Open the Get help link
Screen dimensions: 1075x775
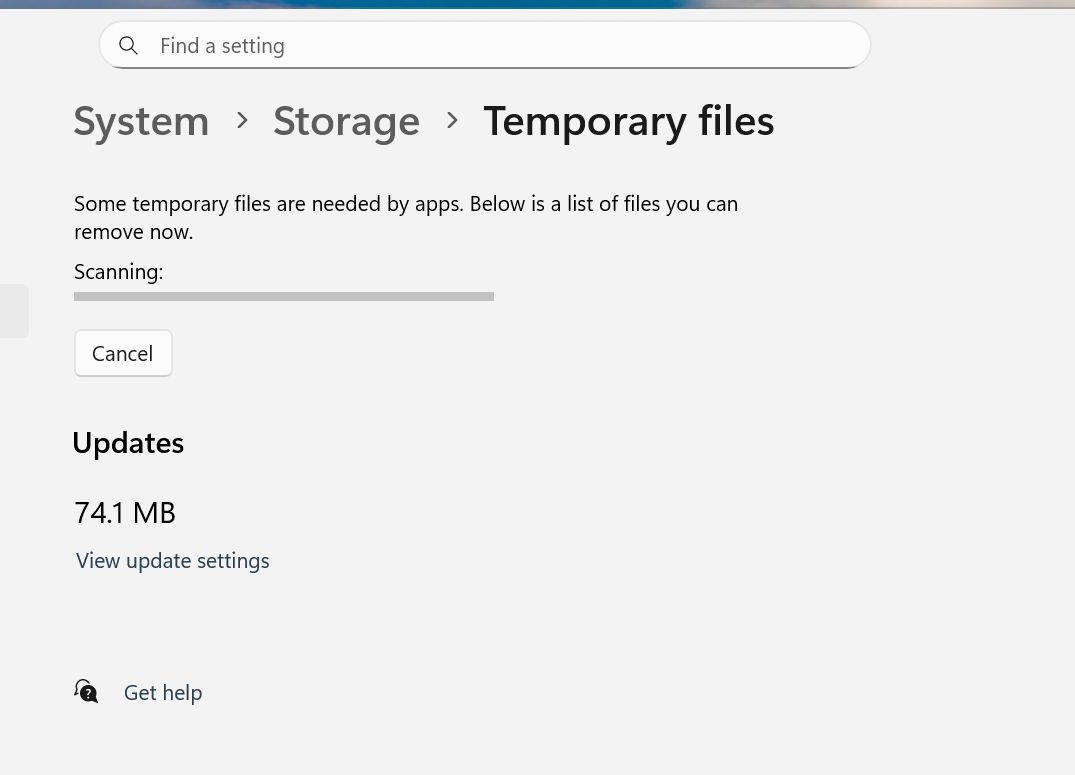[163, 693]
